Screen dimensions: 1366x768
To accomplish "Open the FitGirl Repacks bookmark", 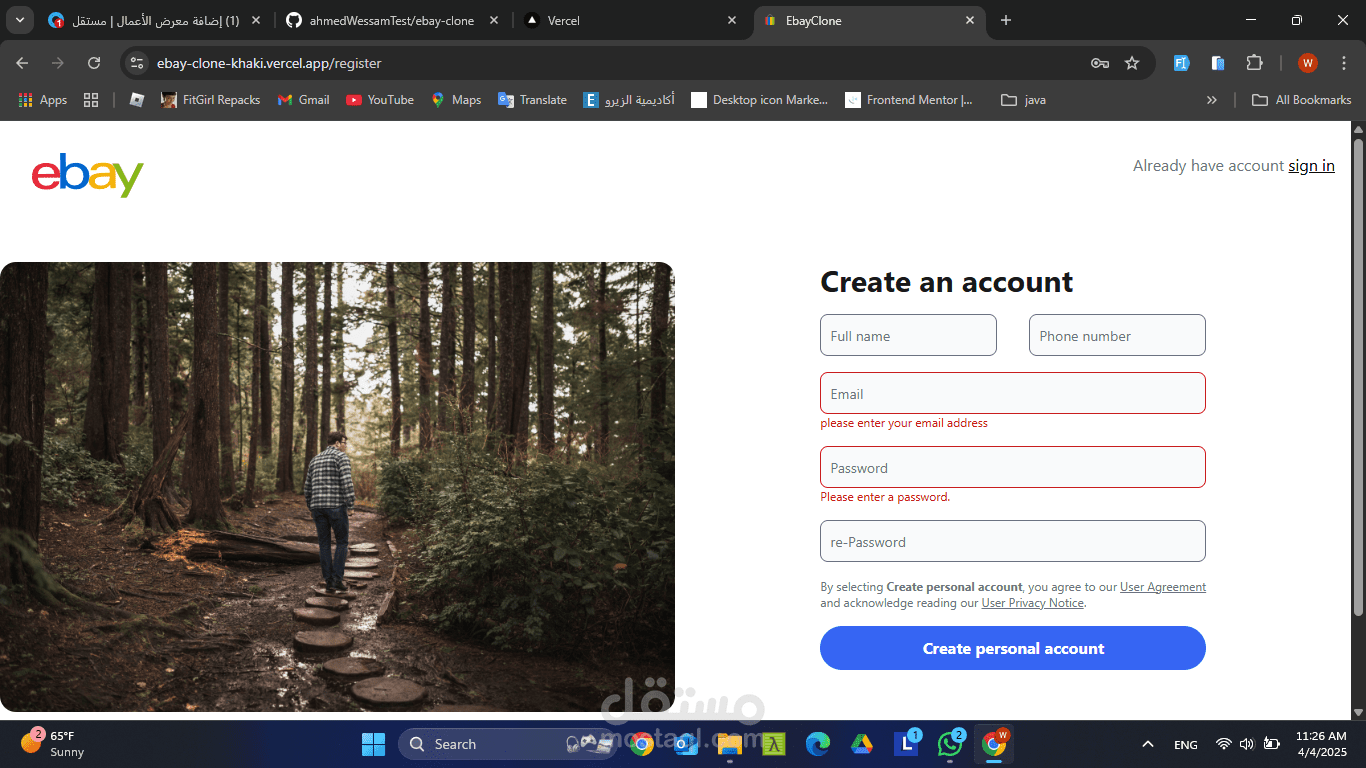I will 210,100.
